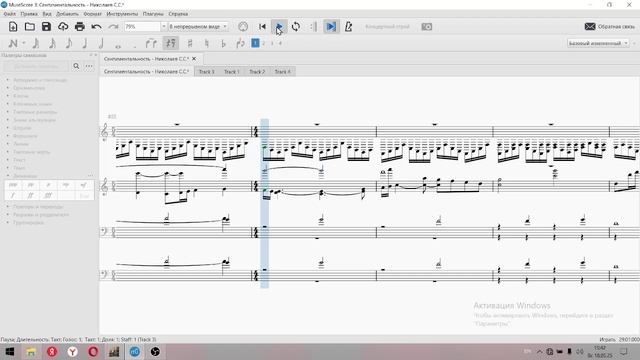Select the 64th note duration

(x=36, y=43)
